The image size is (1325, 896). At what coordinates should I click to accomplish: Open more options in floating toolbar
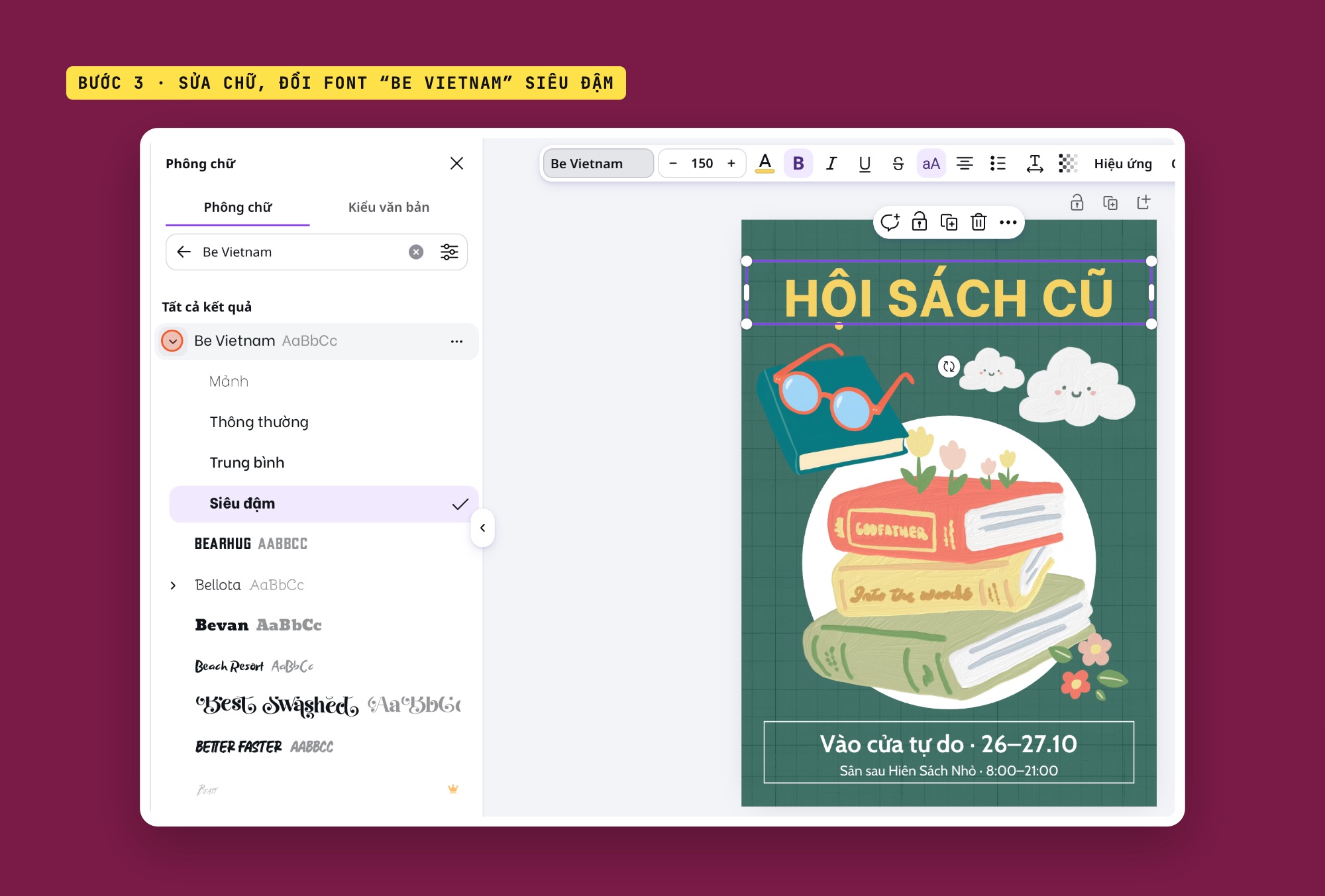click(1008, 223)
